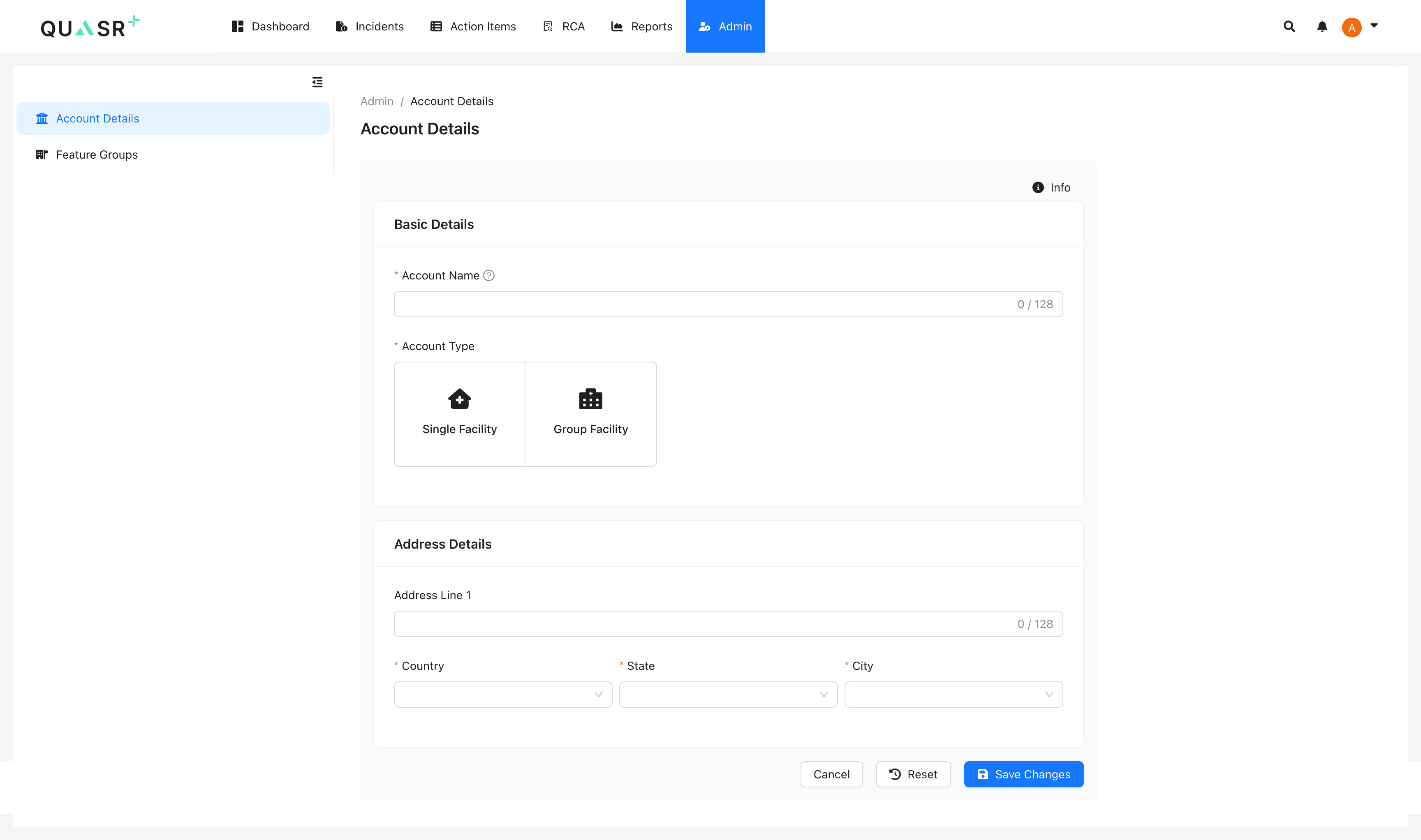Screen dimensions: 1421x840
Task: Select the Single Facility account type icon
Action: (459, 399)
